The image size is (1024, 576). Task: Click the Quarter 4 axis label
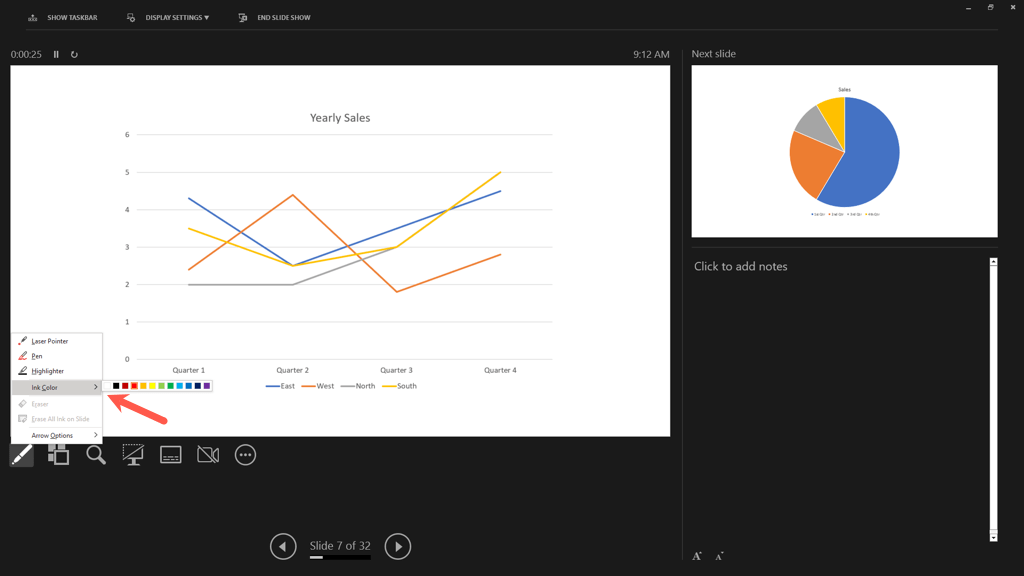point(500,370)
